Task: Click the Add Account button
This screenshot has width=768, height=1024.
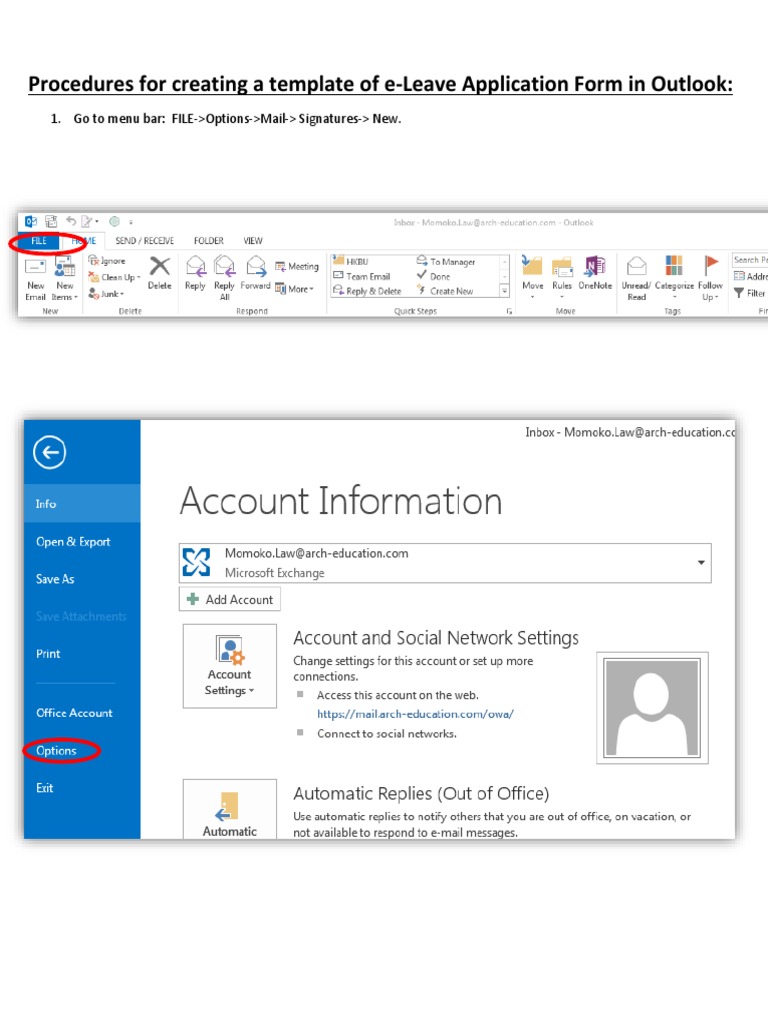Action: [230, 599]
